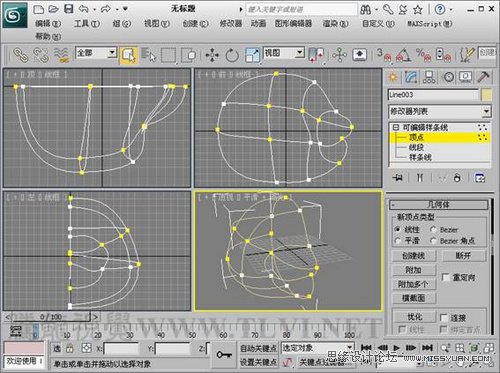Screen dimensions: 500x373
Task: Activate the Select and Rotate tool
Action: click(x=232, y=55)
